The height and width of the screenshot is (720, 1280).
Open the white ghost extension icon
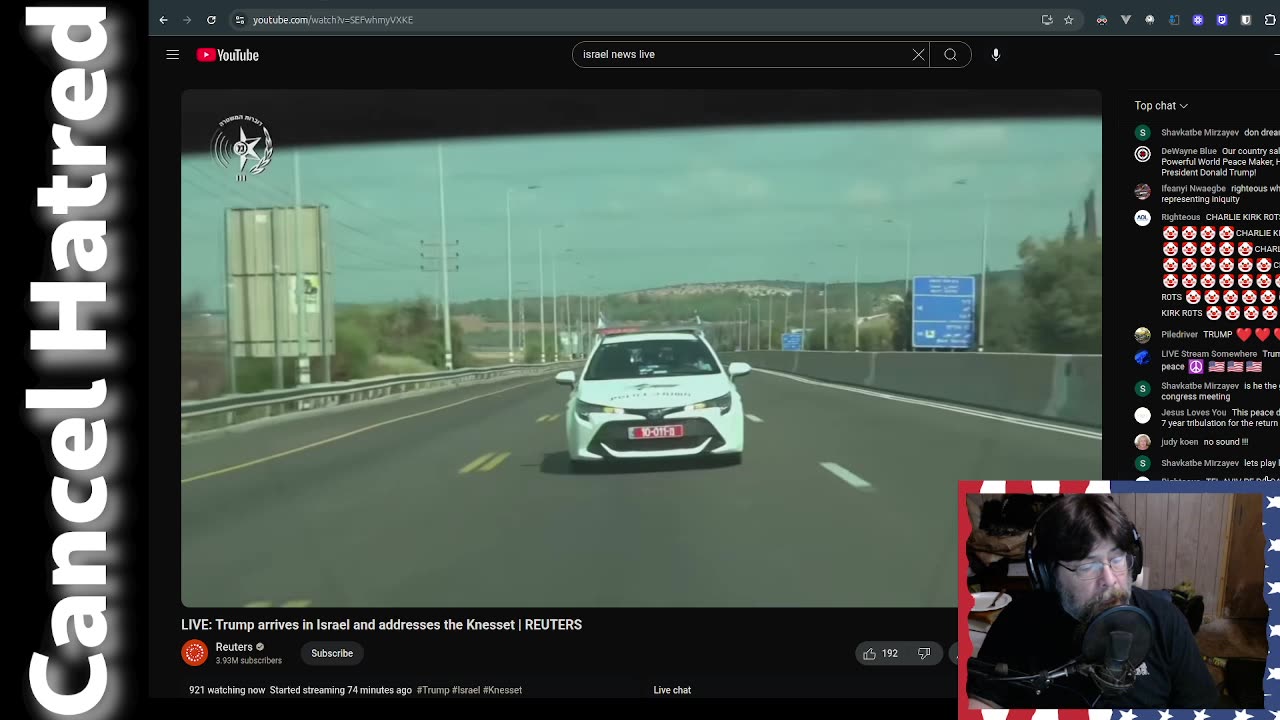[1150, 20]
